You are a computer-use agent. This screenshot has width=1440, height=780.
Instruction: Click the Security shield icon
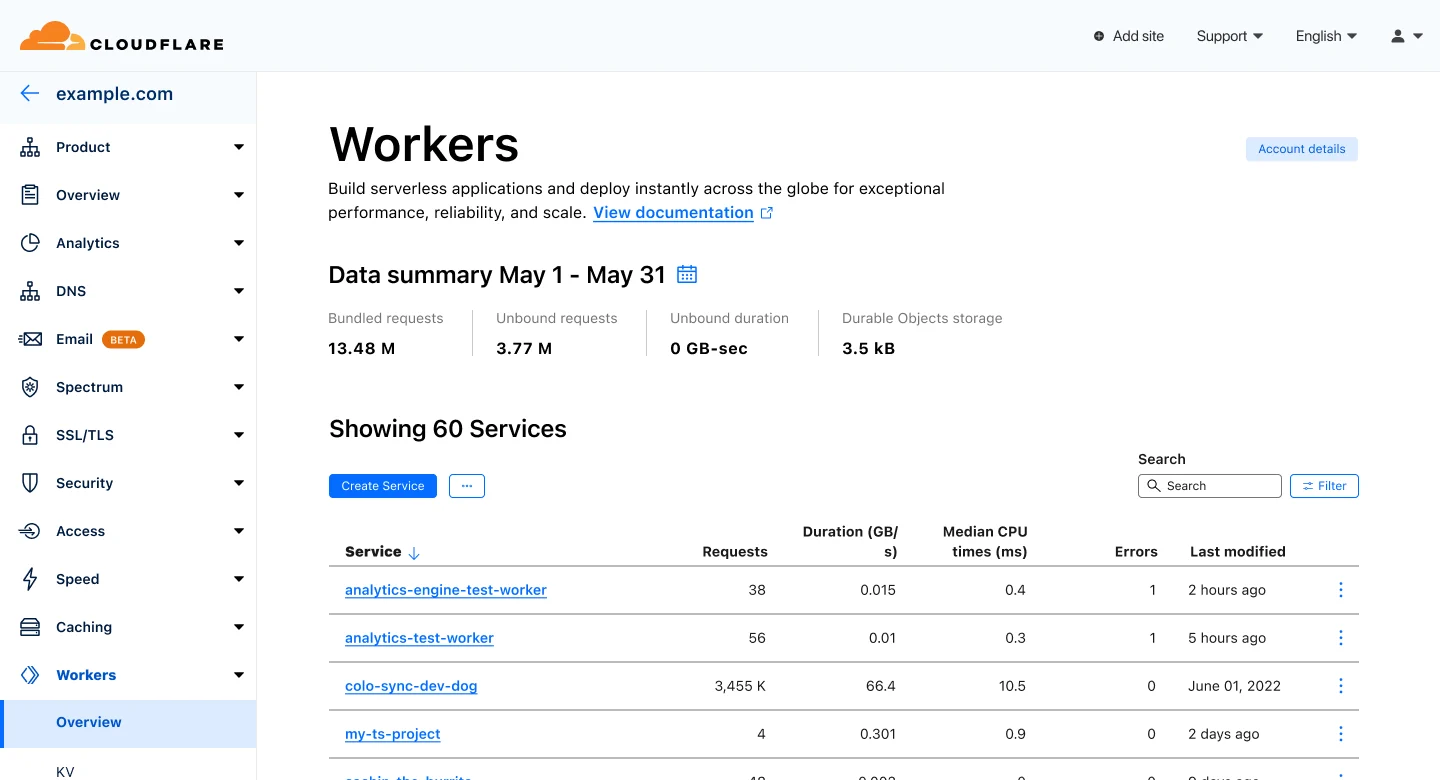pos(30,483)
